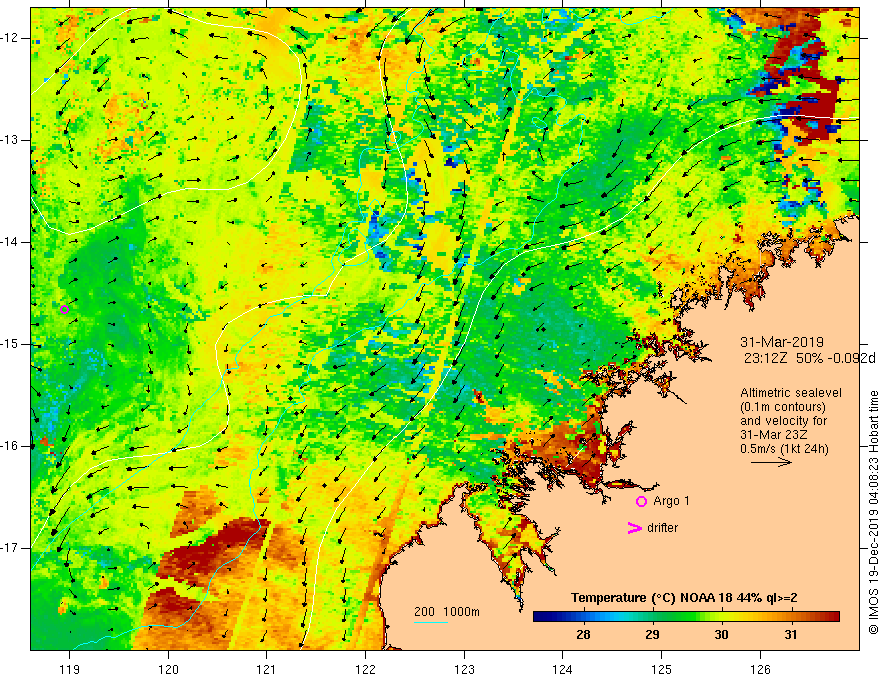
Task: Click the latitude label '-17'
Action: [x=11, y=548]
